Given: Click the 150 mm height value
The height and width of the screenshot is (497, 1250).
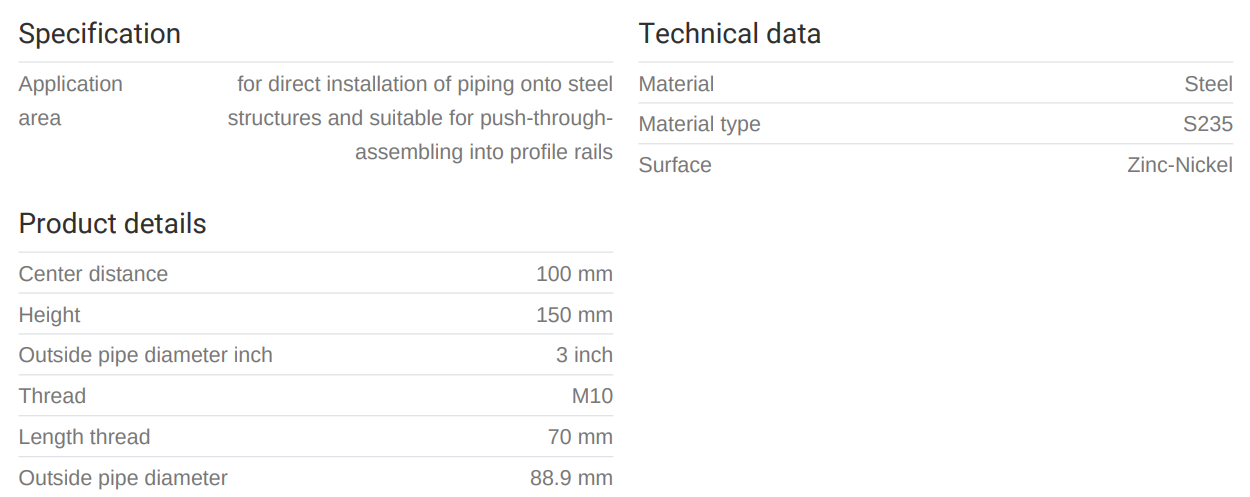Looking at the screenshot, I should coord(574,315).
